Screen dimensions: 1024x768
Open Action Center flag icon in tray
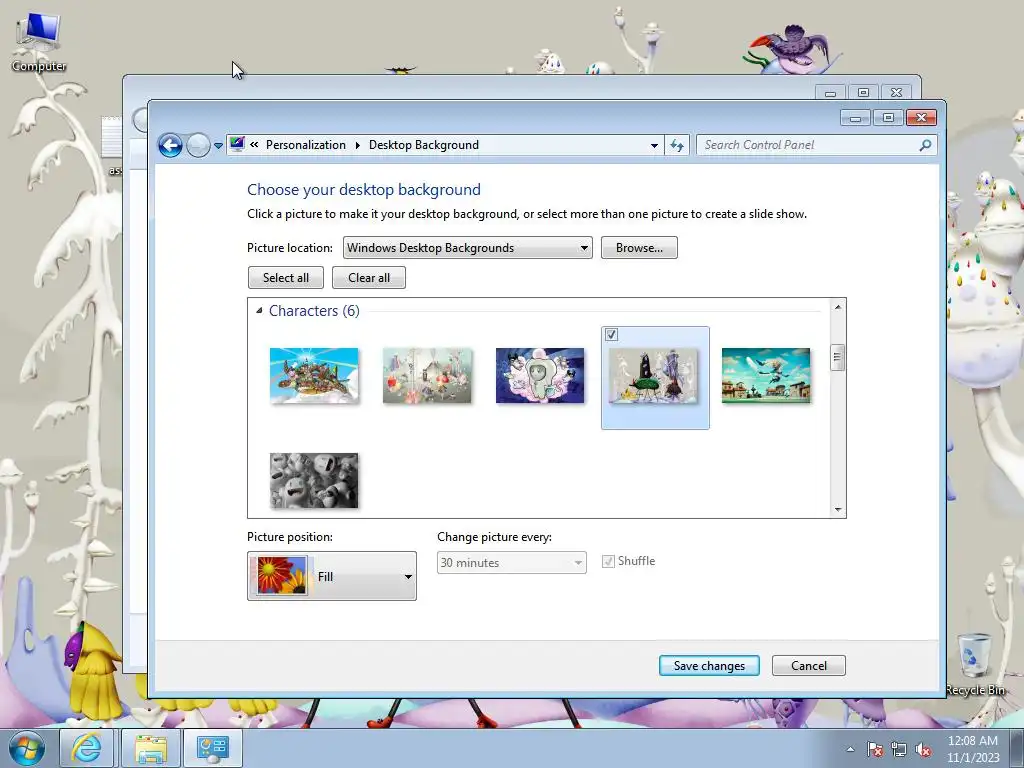(874, 749)
